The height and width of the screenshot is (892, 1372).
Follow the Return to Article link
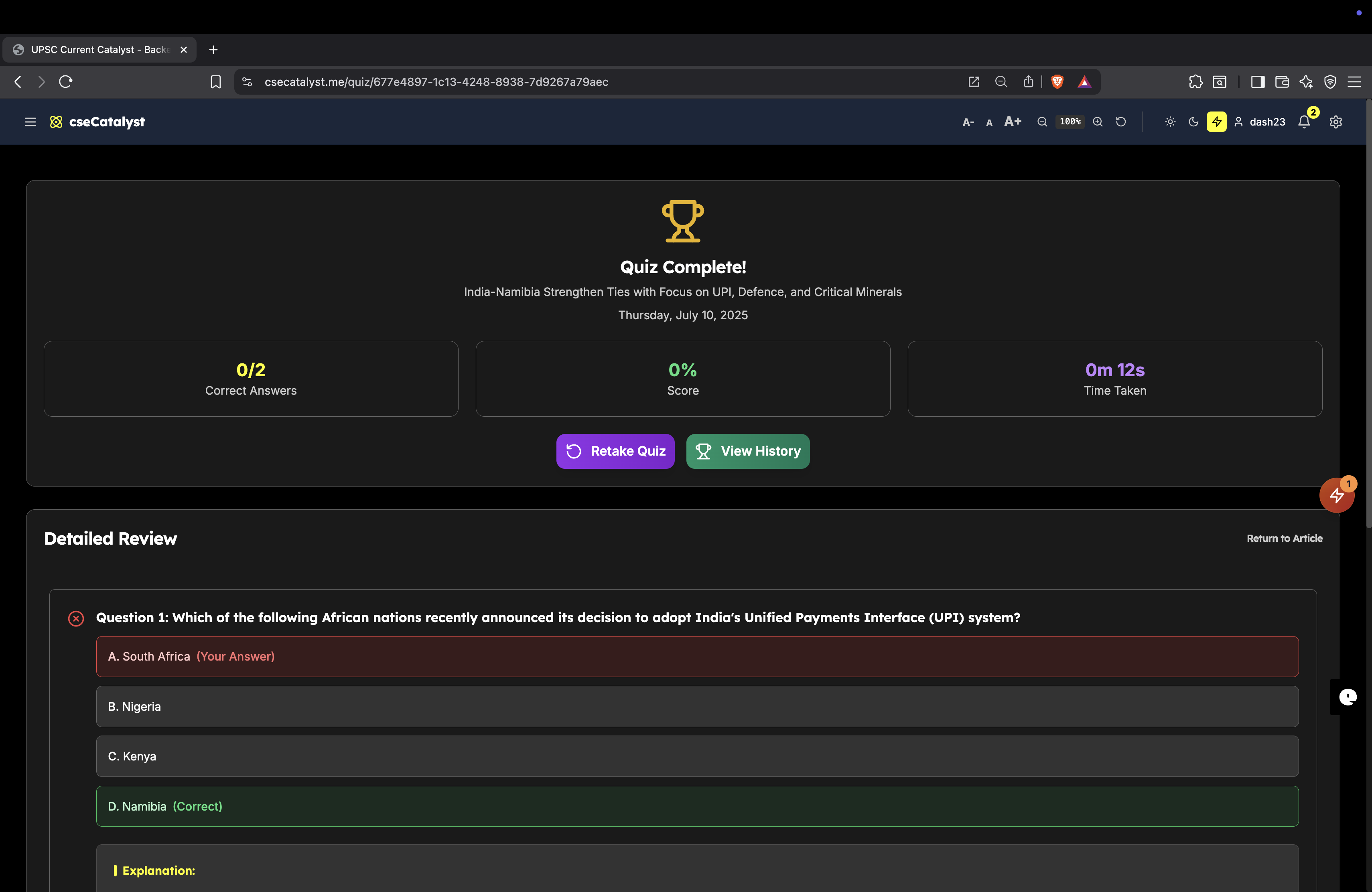1285,538
